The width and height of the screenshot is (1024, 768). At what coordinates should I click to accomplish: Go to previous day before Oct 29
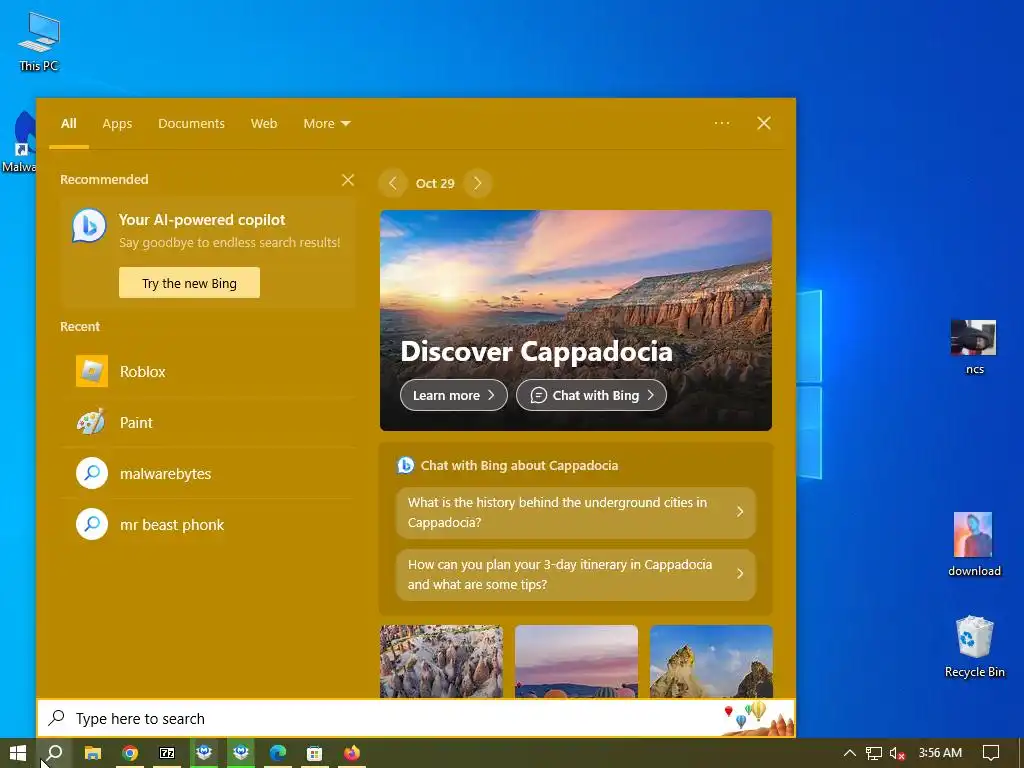pos(392,183)
